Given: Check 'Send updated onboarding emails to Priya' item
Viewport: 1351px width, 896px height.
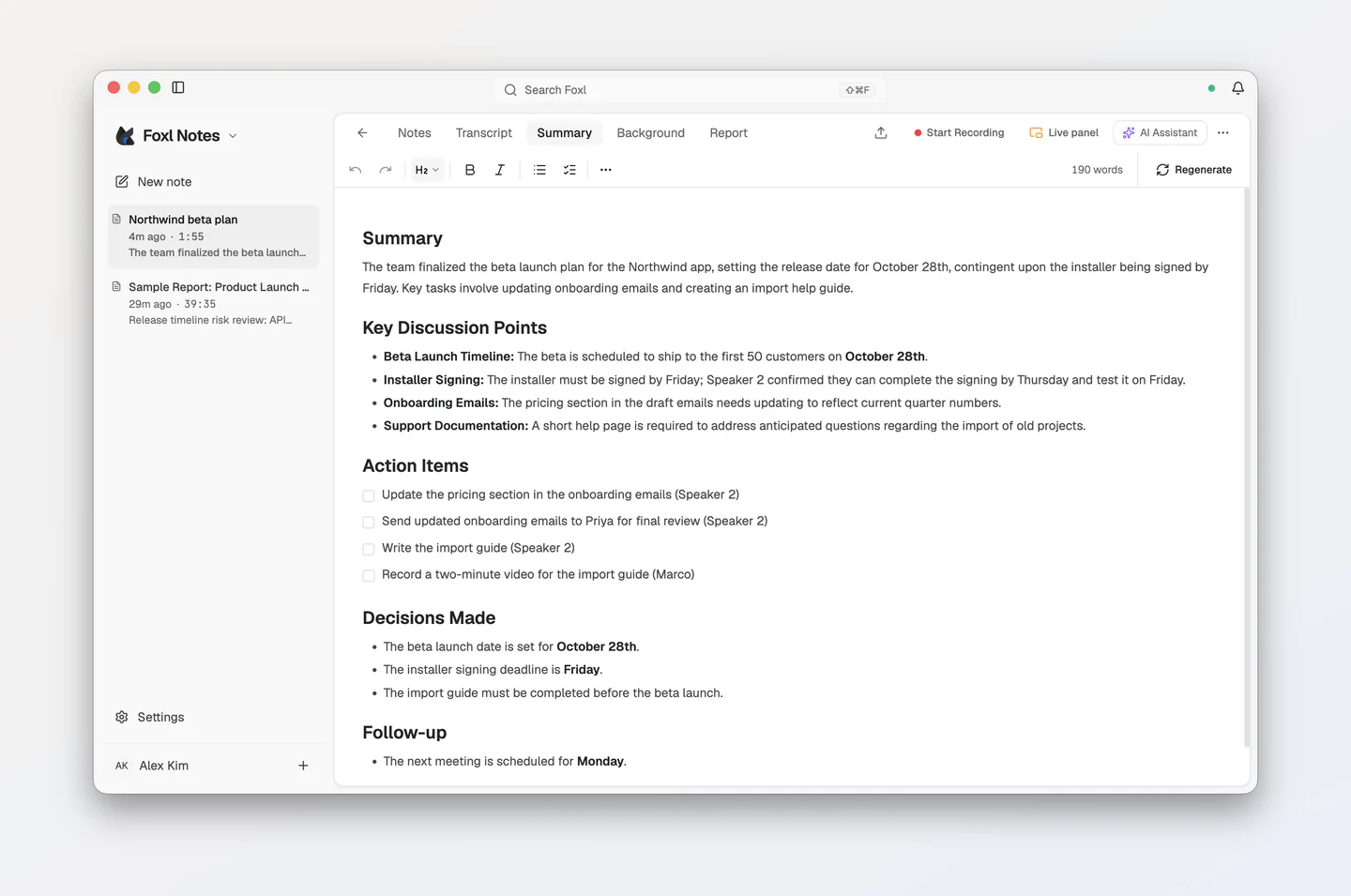Looking at the screenshot, I should (x=369, y=522).
